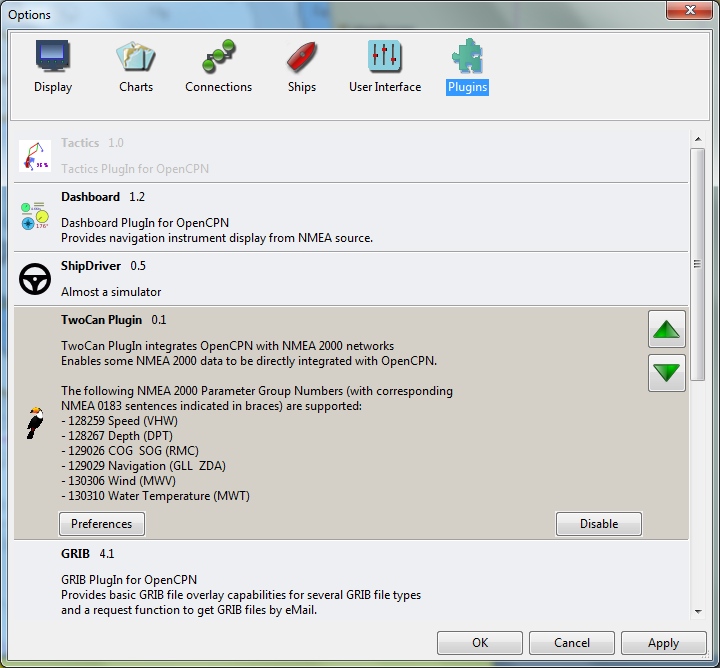
Task: Move TwoCan plugin down with green arrow
Action: coord(667,373)
